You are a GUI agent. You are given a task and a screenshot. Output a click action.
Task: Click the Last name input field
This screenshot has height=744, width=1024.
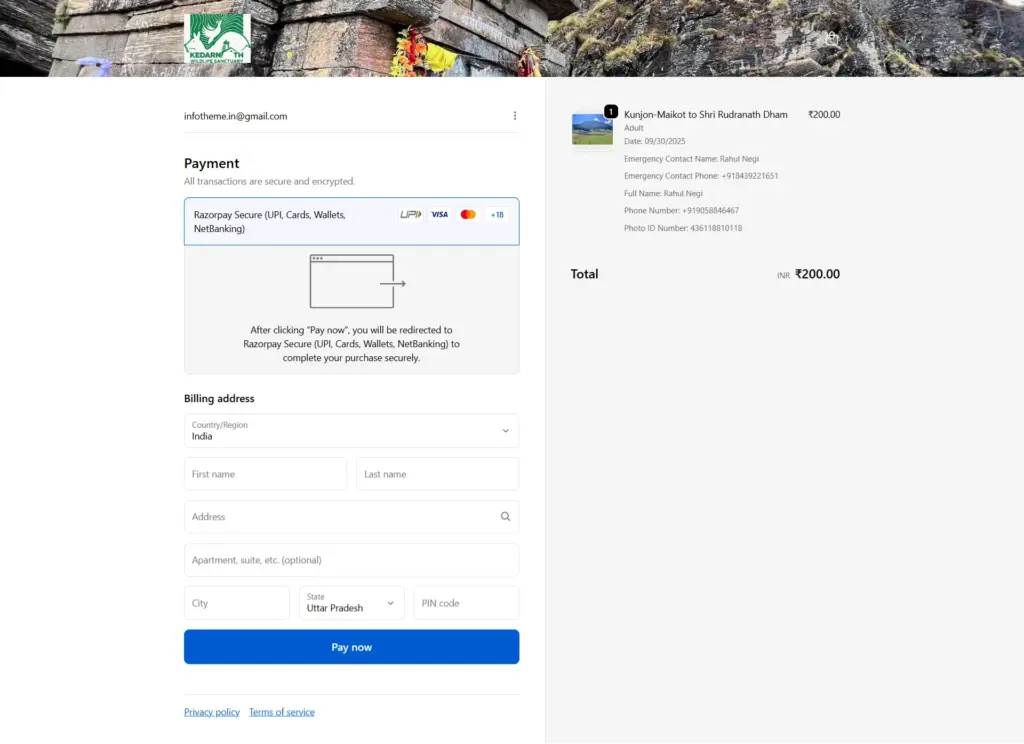coord(437,474)
